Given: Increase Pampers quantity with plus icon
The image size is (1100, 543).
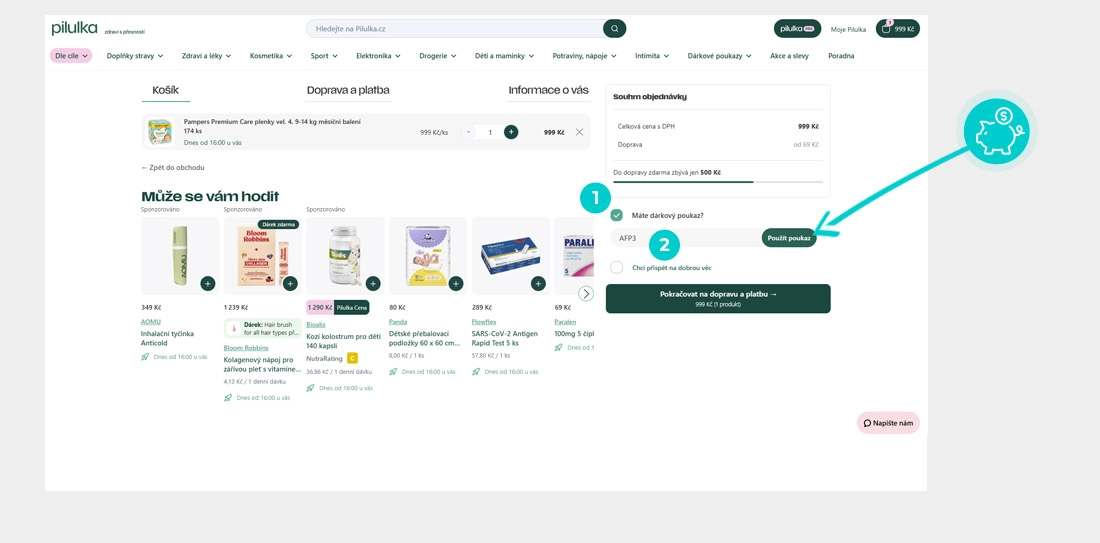Looking at the screenshot, I should pos(511,132).
